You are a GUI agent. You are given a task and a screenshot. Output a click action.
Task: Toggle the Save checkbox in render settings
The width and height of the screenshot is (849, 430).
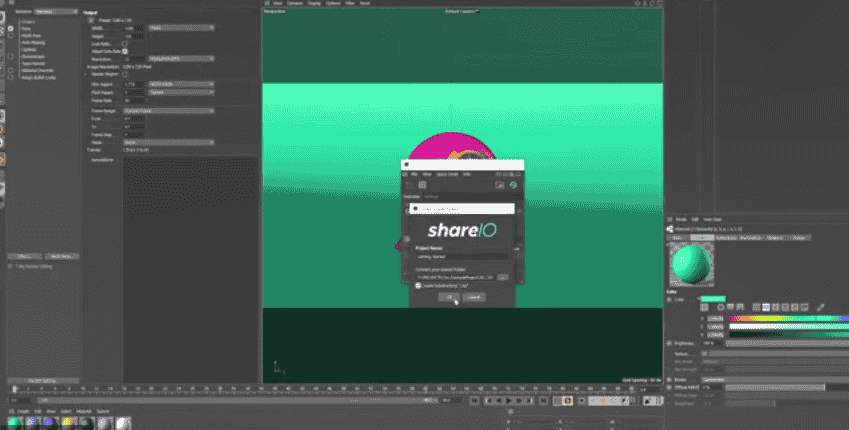click(x=11, y=29)
